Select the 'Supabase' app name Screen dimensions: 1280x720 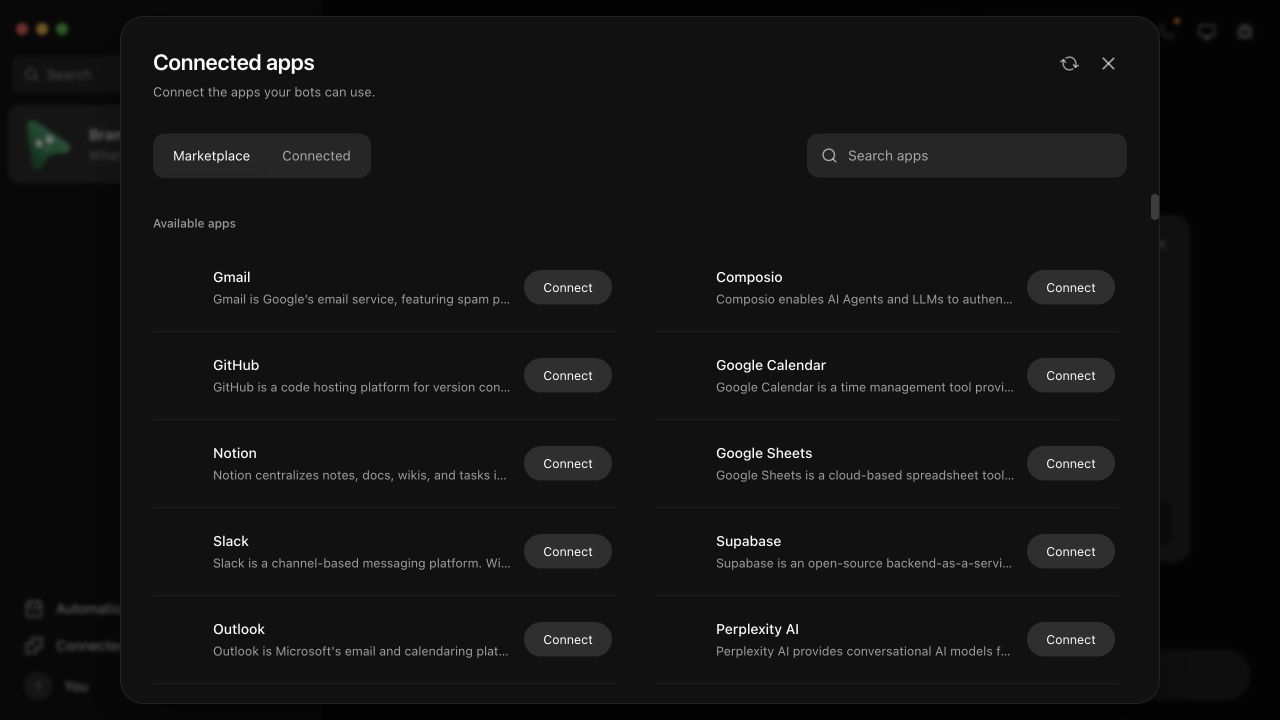click(748, 541)
